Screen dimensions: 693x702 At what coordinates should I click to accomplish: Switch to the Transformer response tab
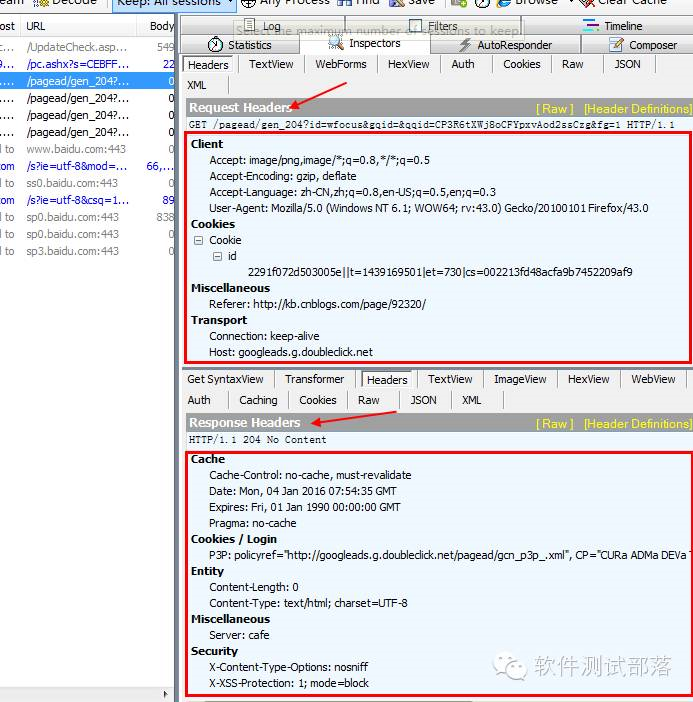pos(315,379)
